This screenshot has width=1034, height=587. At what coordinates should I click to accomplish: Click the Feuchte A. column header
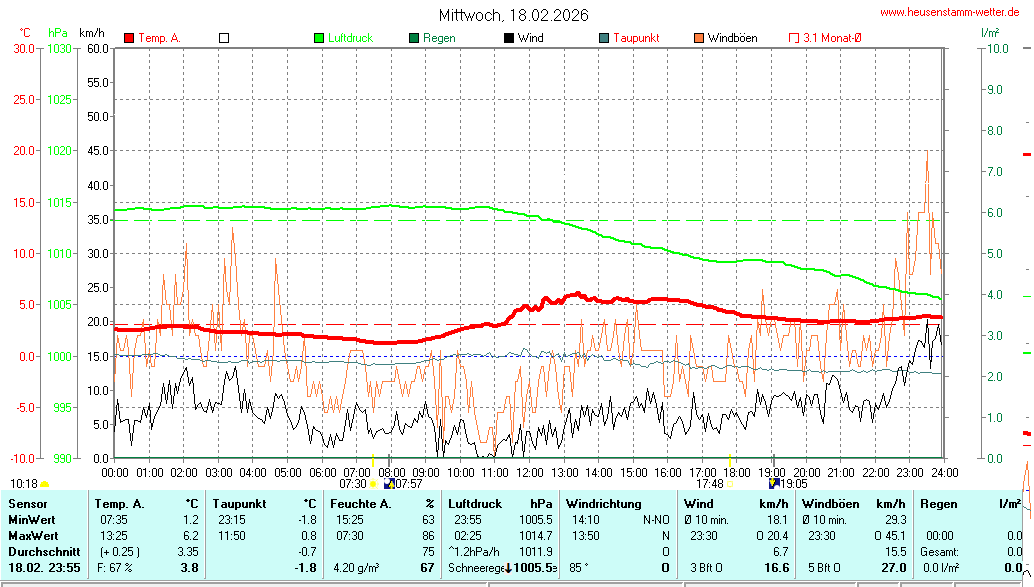tap(360, 503)
